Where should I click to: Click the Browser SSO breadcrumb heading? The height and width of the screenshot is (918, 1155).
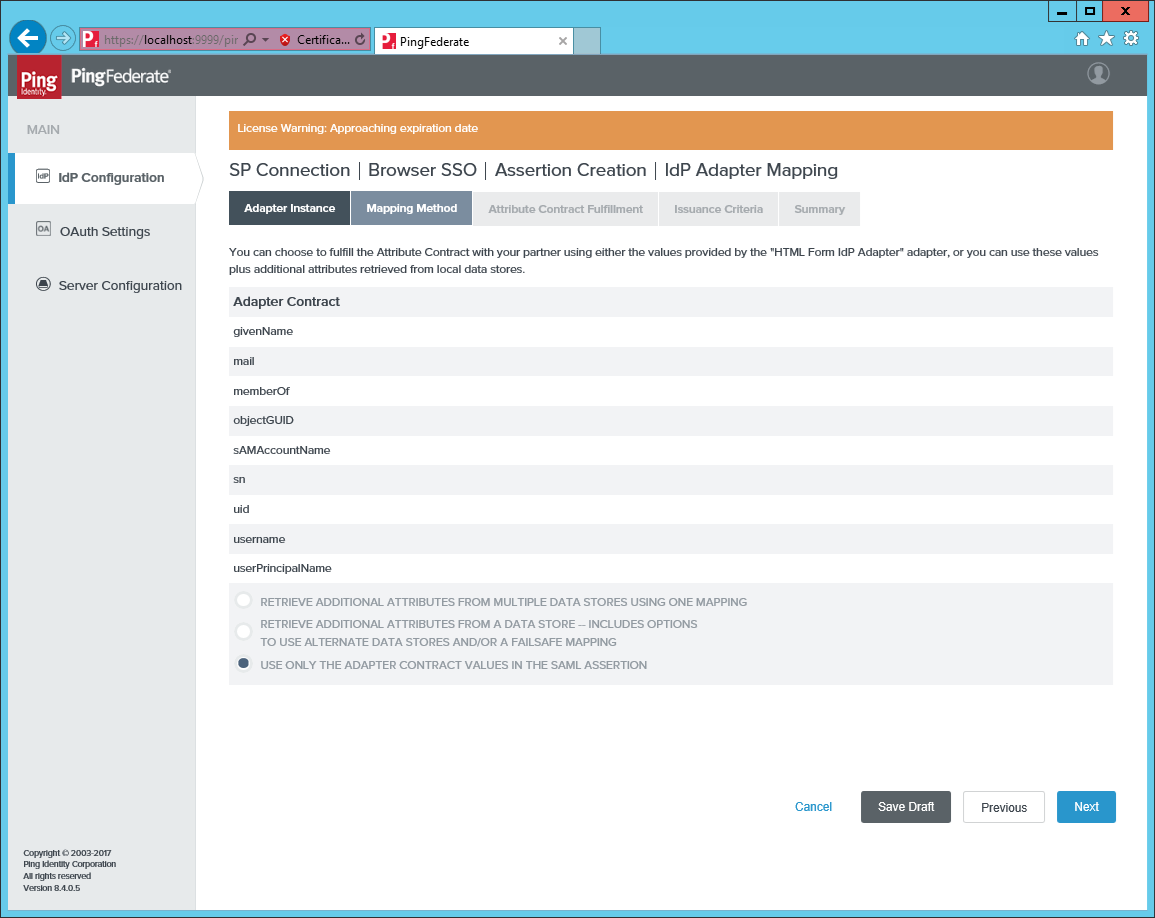click(x=422, y=170)
